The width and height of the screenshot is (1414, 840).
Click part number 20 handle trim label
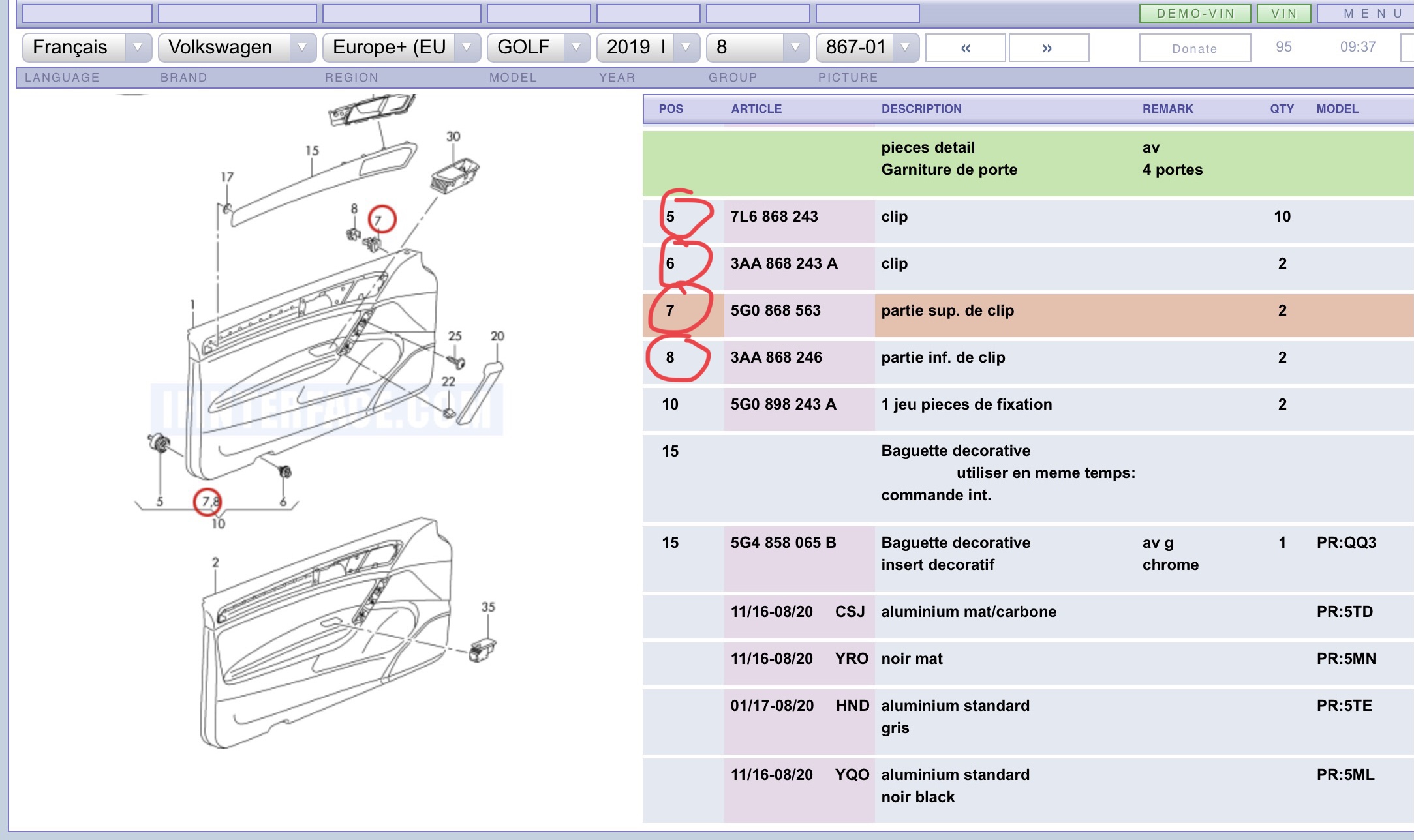pyautogui.click(x=497, y=337)
